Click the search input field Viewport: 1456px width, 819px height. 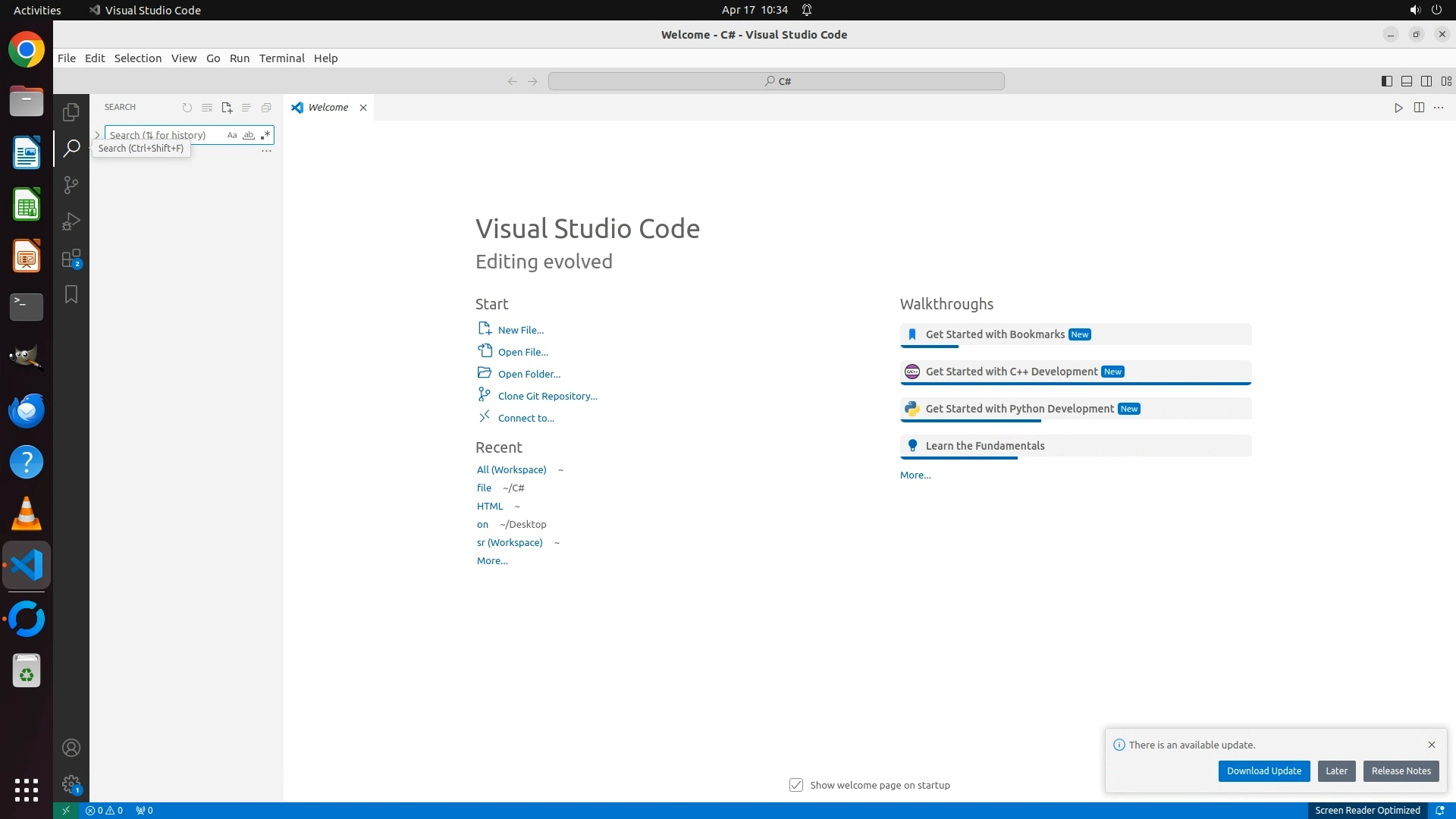coord(163,135)
